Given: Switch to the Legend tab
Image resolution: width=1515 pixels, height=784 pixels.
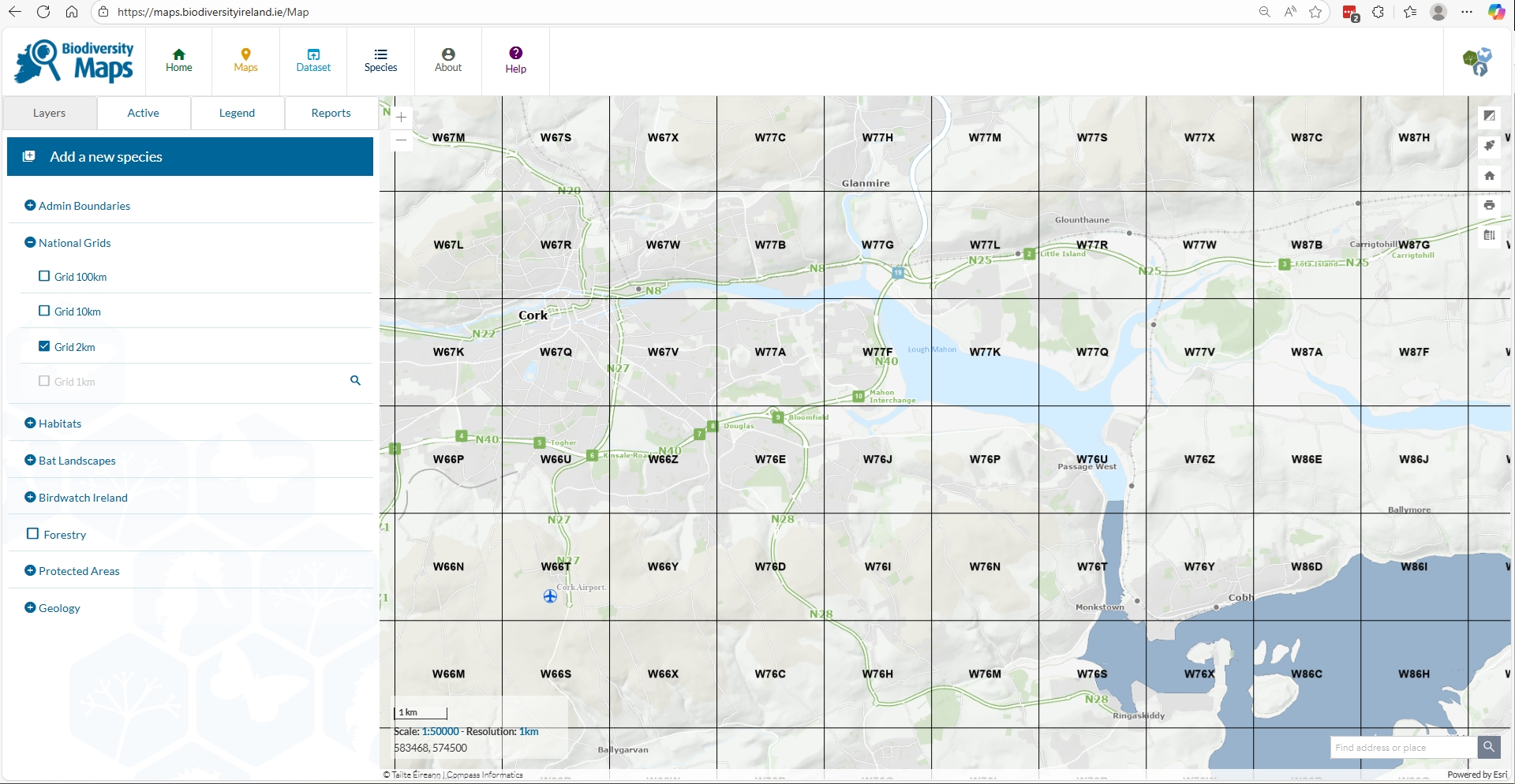Looking at the screenshot, I should [237, 113].
